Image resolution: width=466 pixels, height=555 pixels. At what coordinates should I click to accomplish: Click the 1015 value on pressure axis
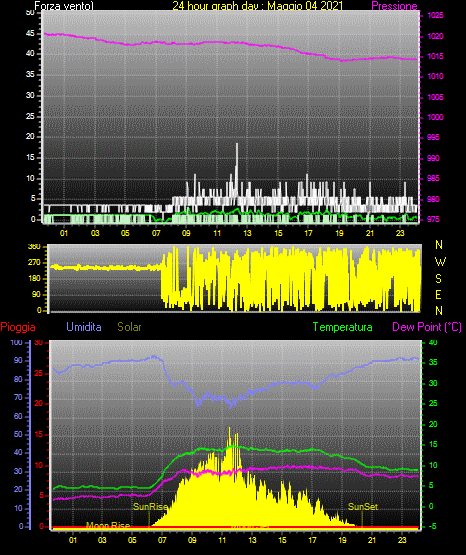[435, 56]
